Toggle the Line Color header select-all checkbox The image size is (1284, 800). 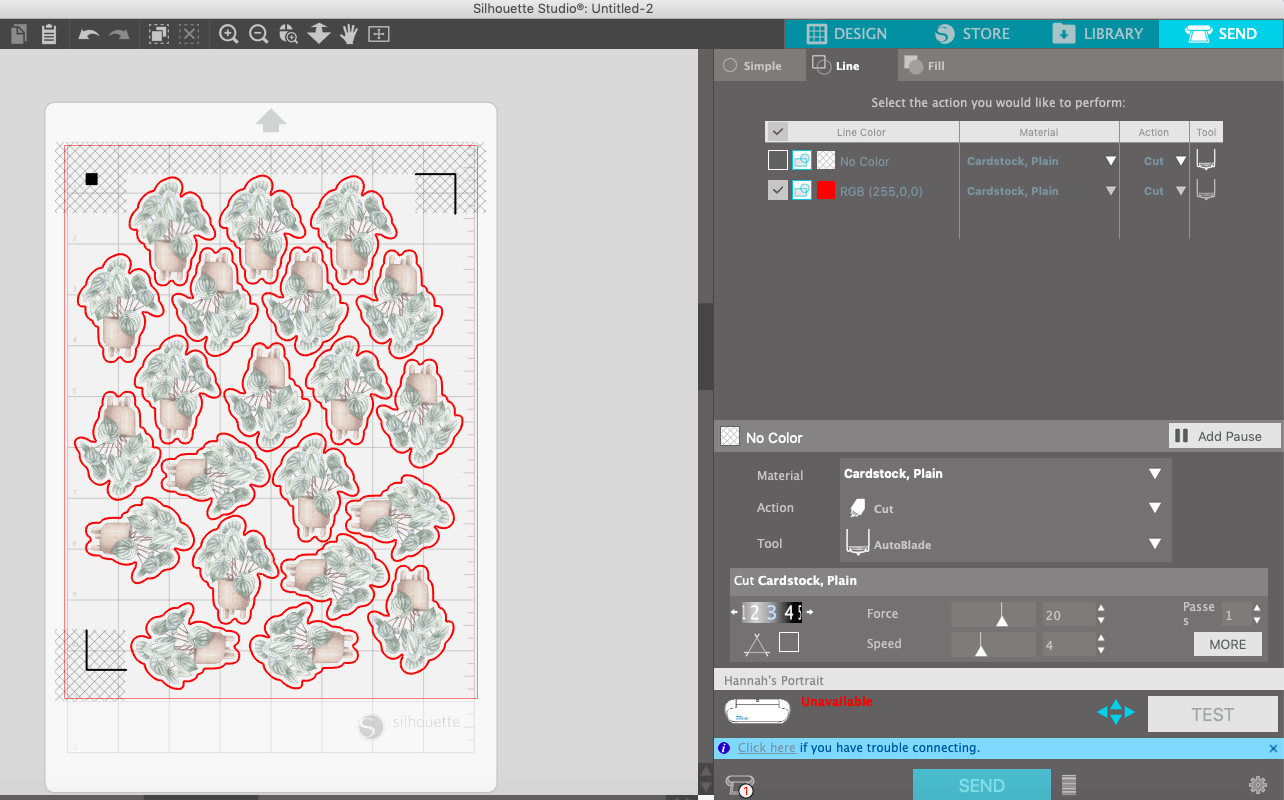pyautogui.click(x=777, y=131)
